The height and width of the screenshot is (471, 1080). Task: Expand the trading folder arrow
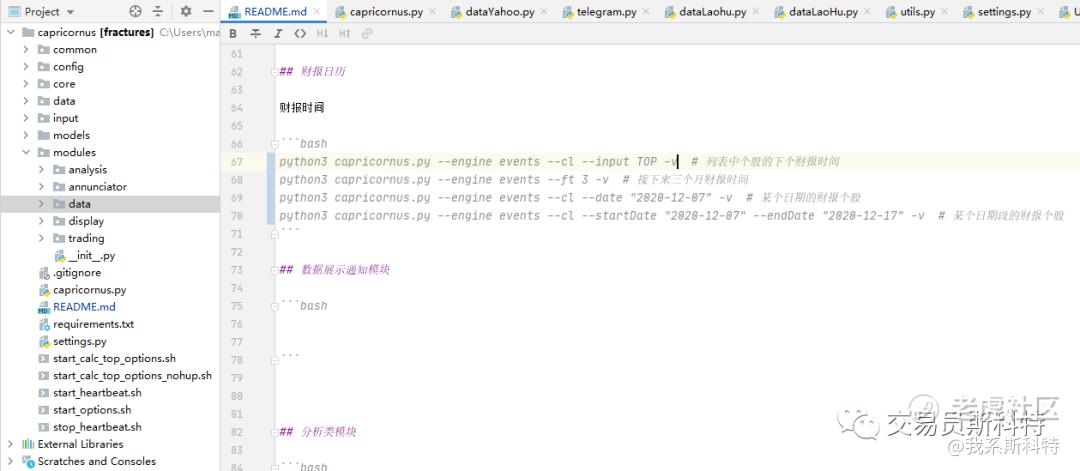coord(41,239)
